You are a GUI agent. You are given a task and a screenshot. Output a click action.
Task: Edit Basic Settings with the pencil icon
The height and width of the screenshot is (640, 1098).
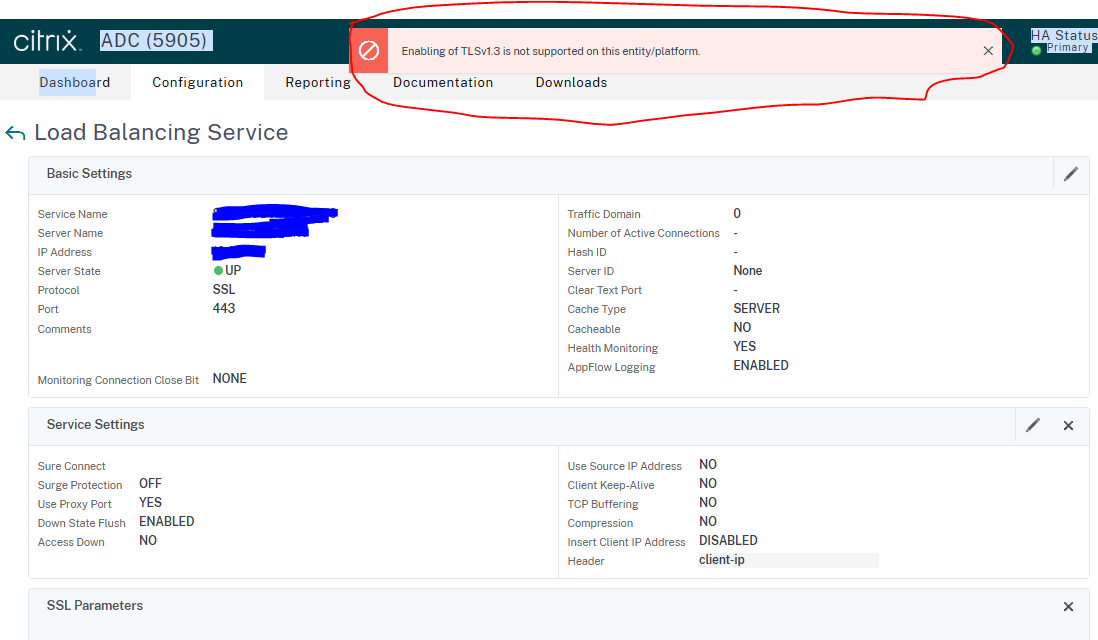(1071, 174)
